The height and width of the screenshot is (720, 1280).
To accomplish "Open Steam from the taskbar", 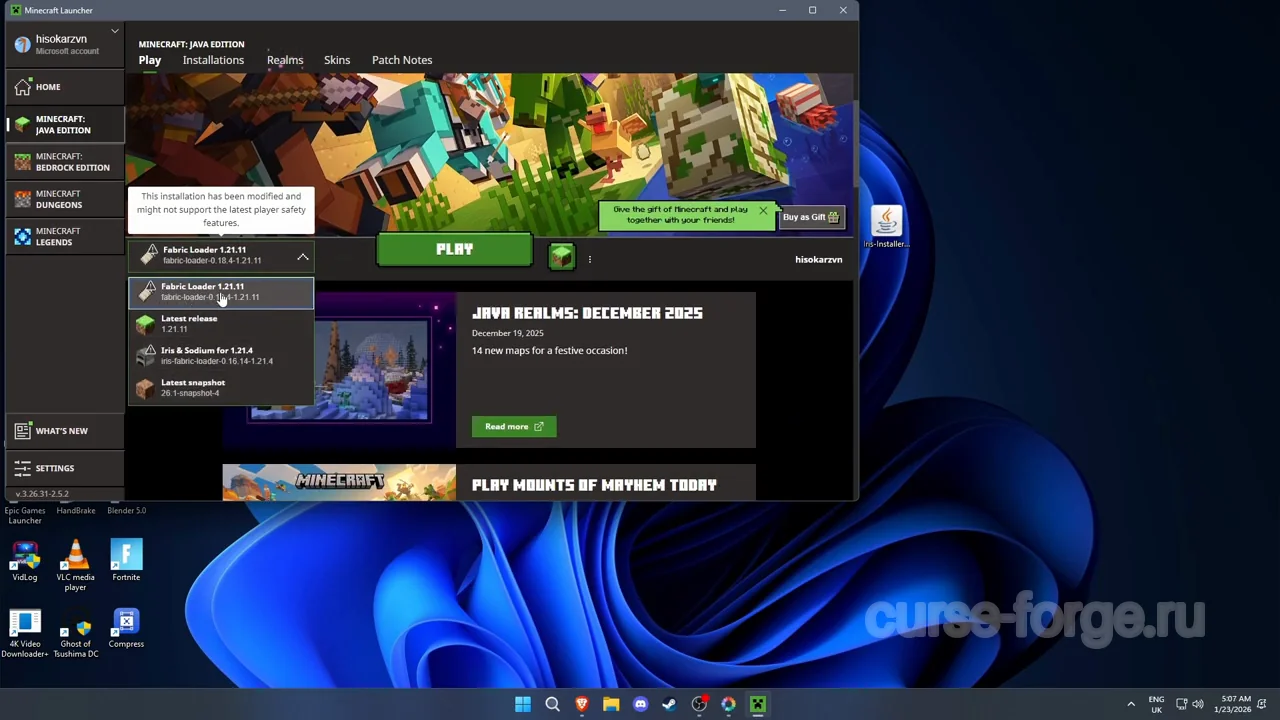I will 670,704.
